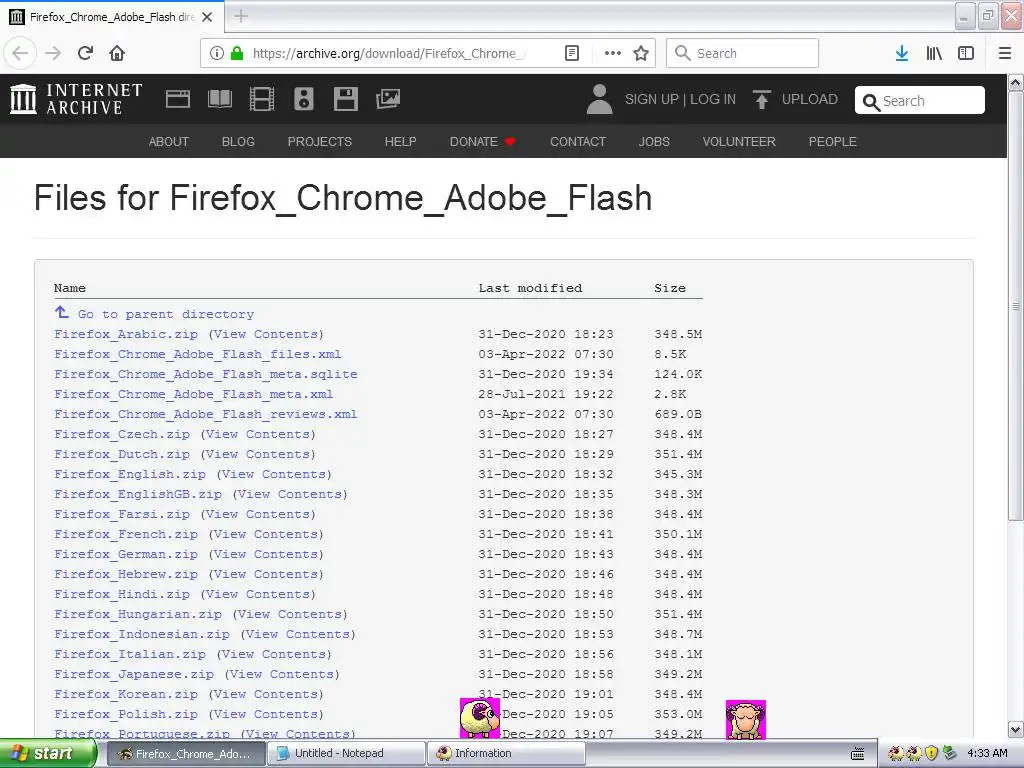Click the LOG IN link
The width and height of the screenshot is (1024, 768).
pos(713,99)
